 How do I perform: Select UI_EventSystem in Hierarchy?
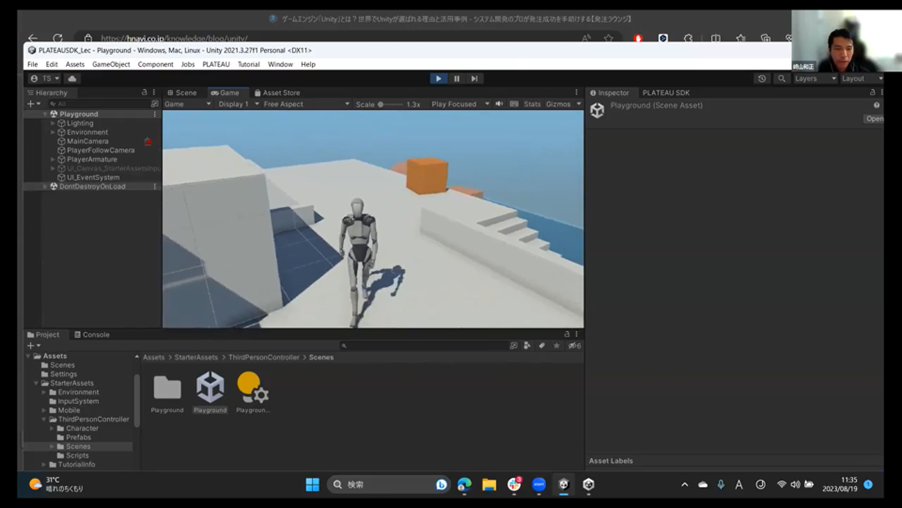[x=93, y=178]
